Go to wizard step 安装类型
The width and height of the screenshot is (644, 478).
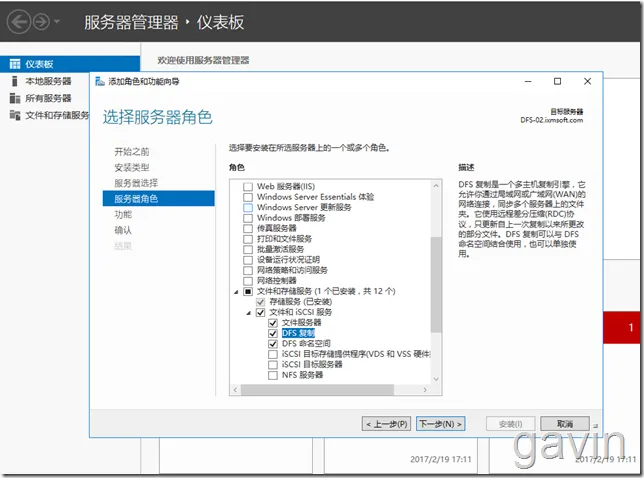pyautogui.click(x=132, y=167)
